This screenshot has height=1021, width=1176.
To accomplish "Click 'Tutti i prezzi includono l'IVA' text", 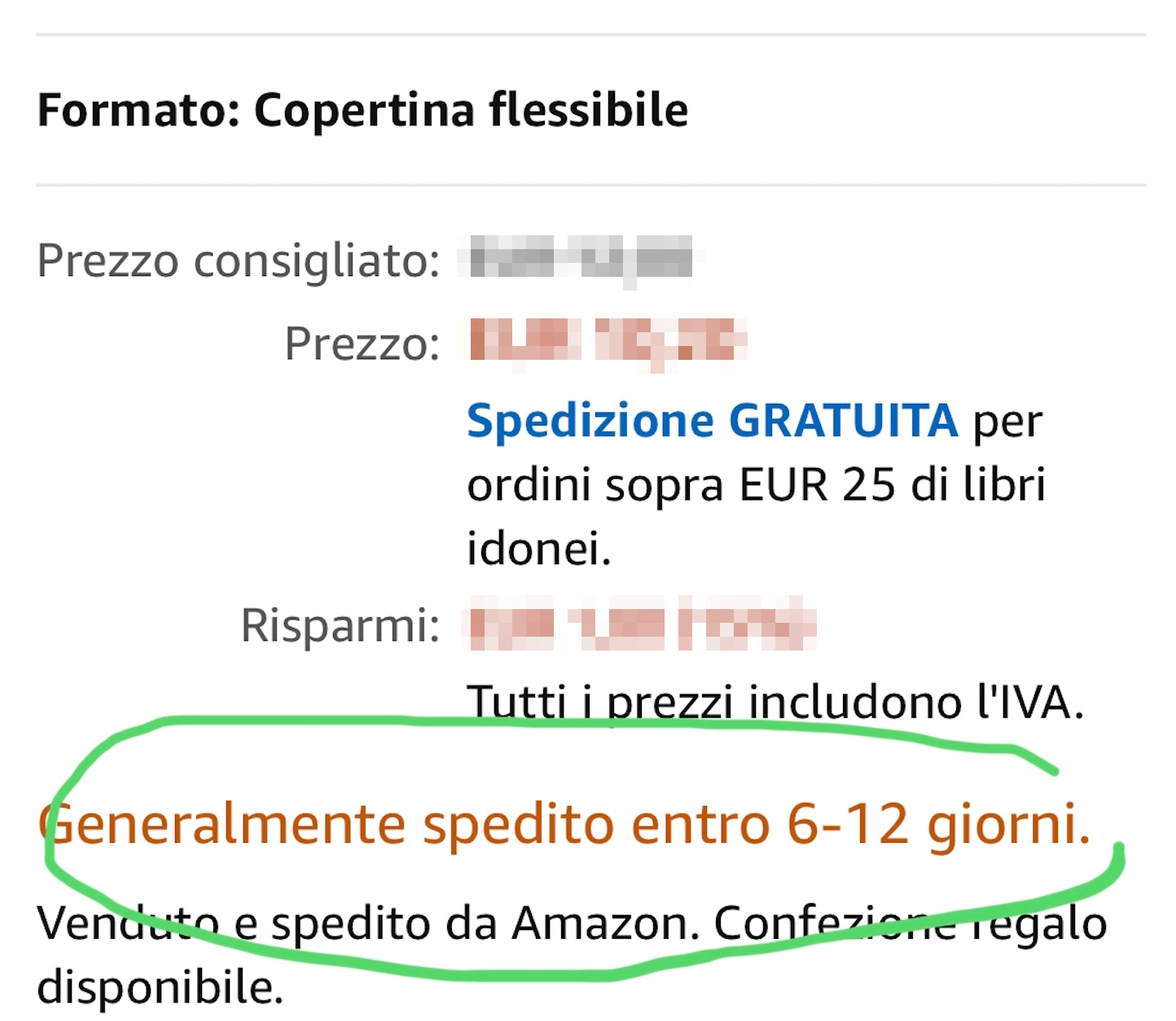I will click(x=774, y=702).
